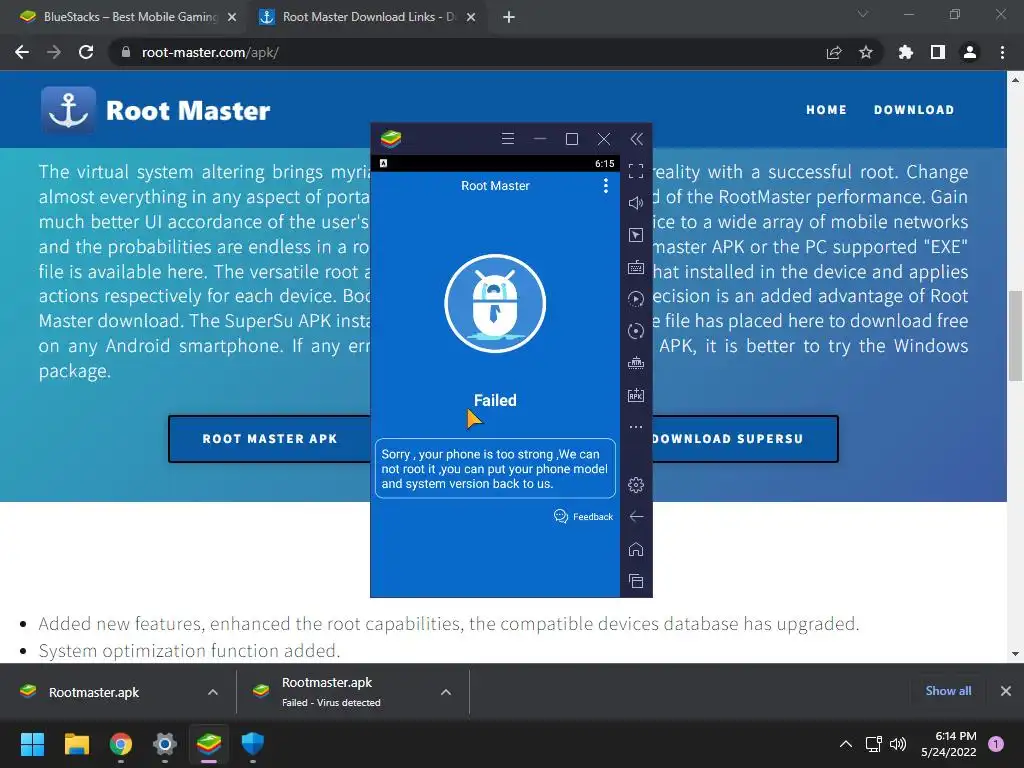The image size is (1024, 768).
Task: Open BlueStacks settings gear in sidebar
Action: [x=635, y=485]
